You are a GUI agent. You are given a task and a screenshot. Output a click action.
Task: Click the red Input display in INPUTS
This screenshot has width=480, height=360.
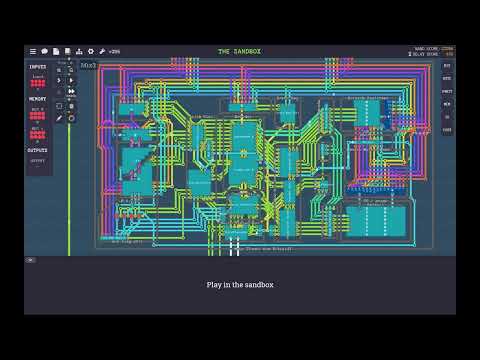(38, 83)
